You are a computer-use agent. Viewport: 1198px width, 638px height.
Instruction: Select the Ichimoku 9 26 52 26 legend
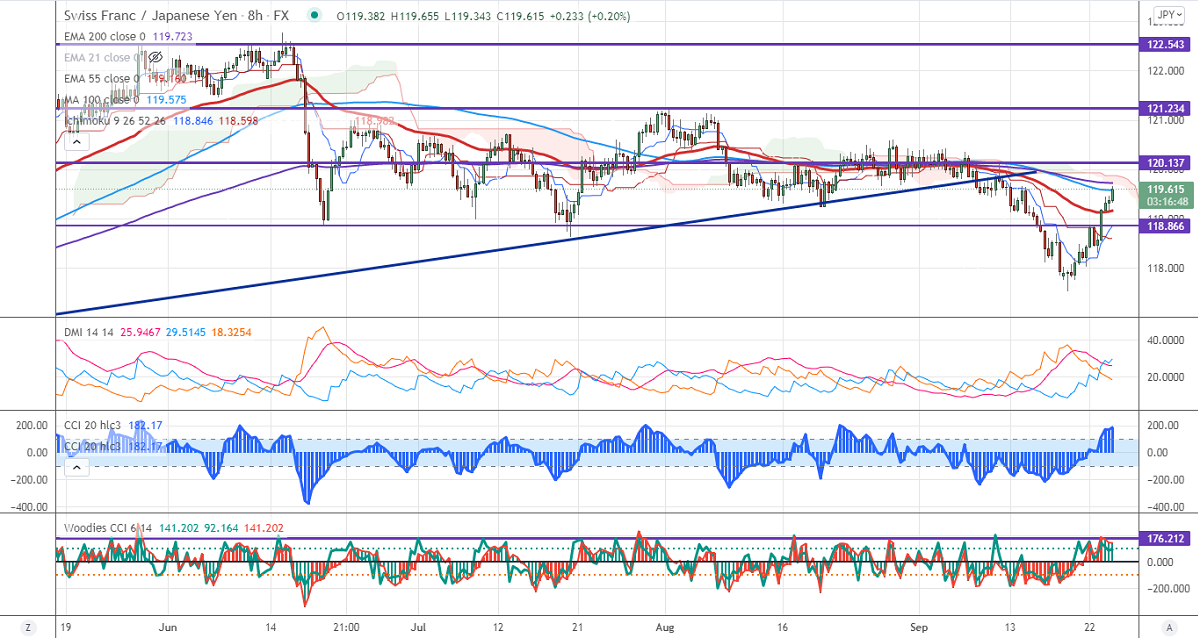pyautogui.click(x=117, y=121)
